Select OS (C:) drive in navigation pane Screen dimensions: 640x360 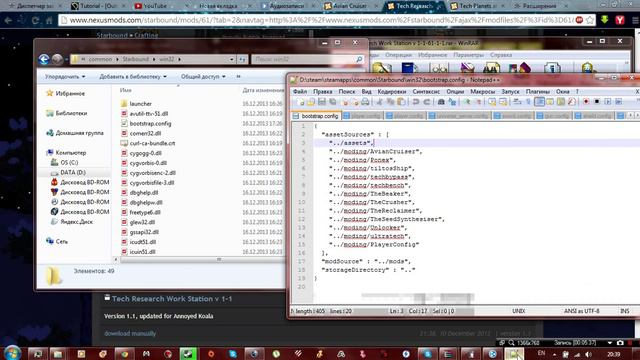pyautogui.click(x=69, y=162)
